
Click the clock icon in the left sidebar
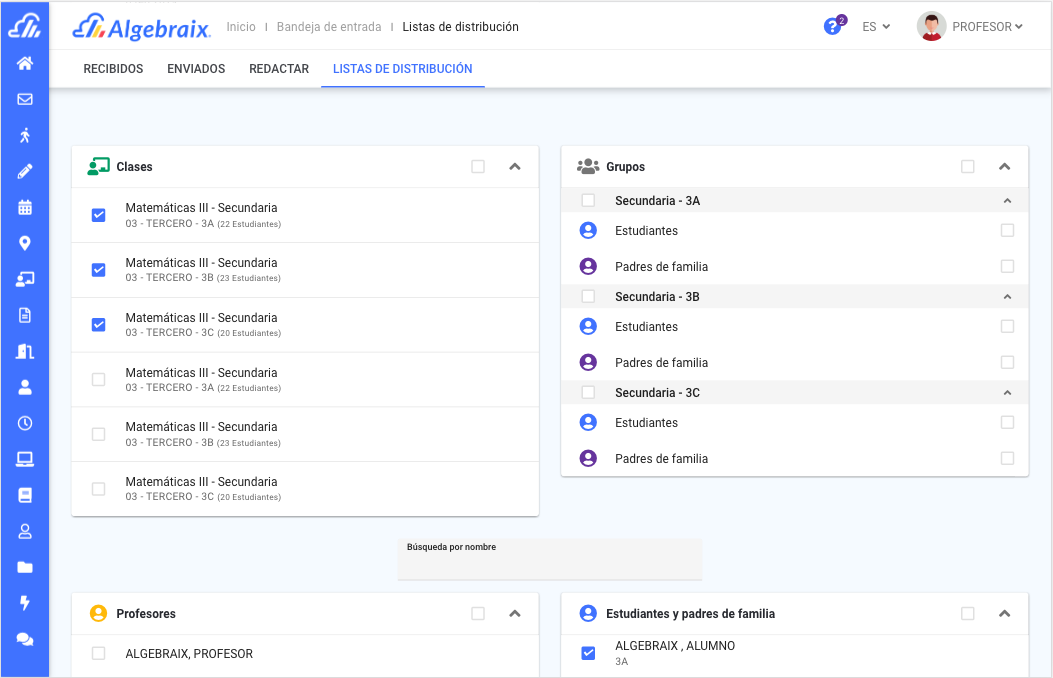click(x=25, y=423)
